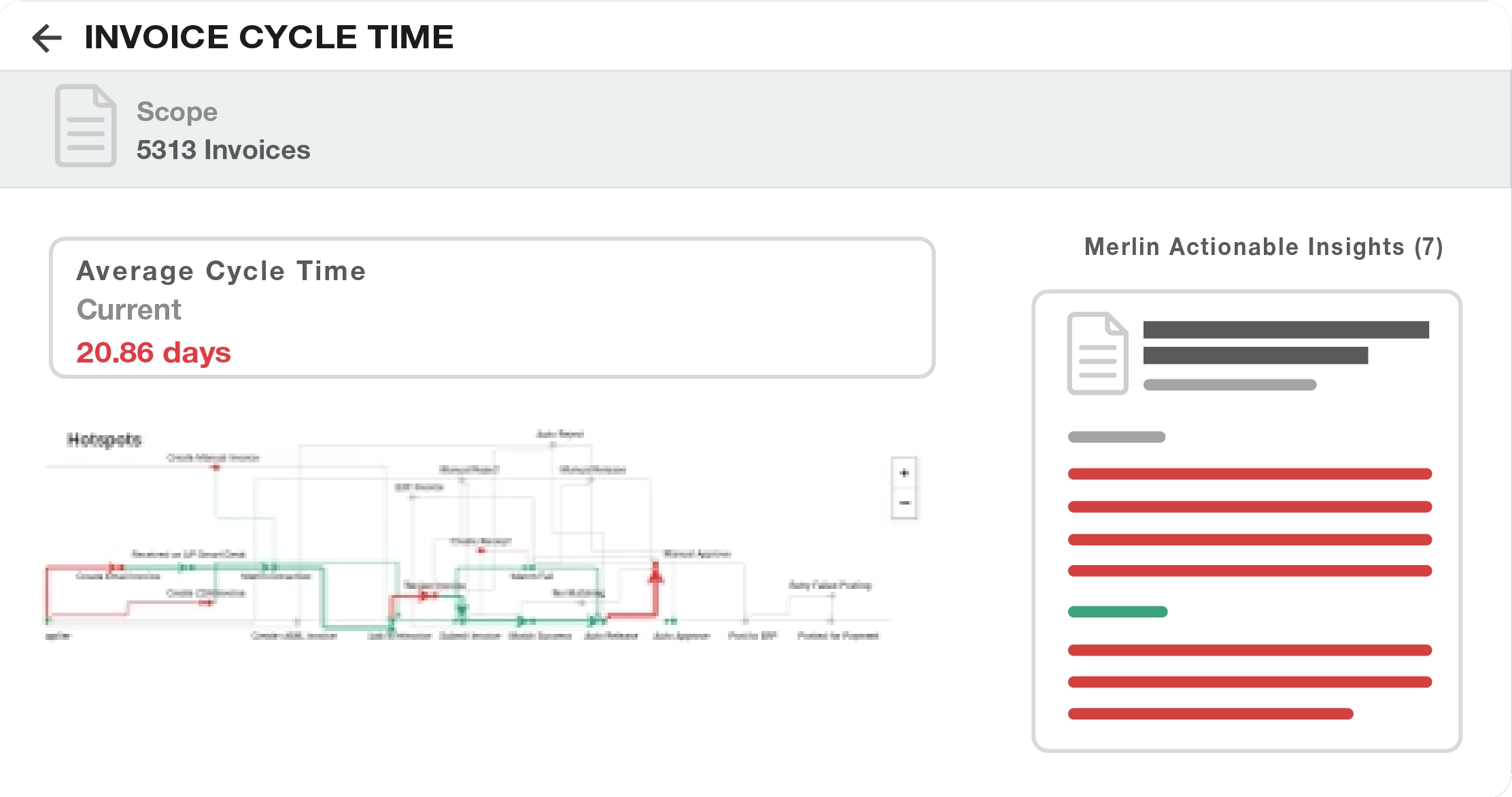Click the 20.86 days value
Image resolution: width=1512 pixels, height=797 pixels.
click(x=154, y=353)
